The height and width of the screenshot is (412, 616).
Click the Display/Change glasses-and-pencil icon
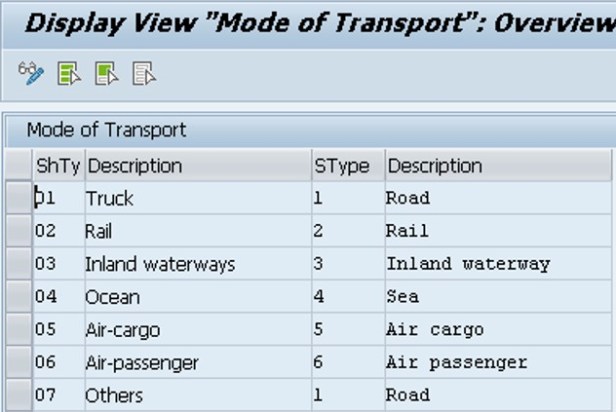click(x=31, y=73)
